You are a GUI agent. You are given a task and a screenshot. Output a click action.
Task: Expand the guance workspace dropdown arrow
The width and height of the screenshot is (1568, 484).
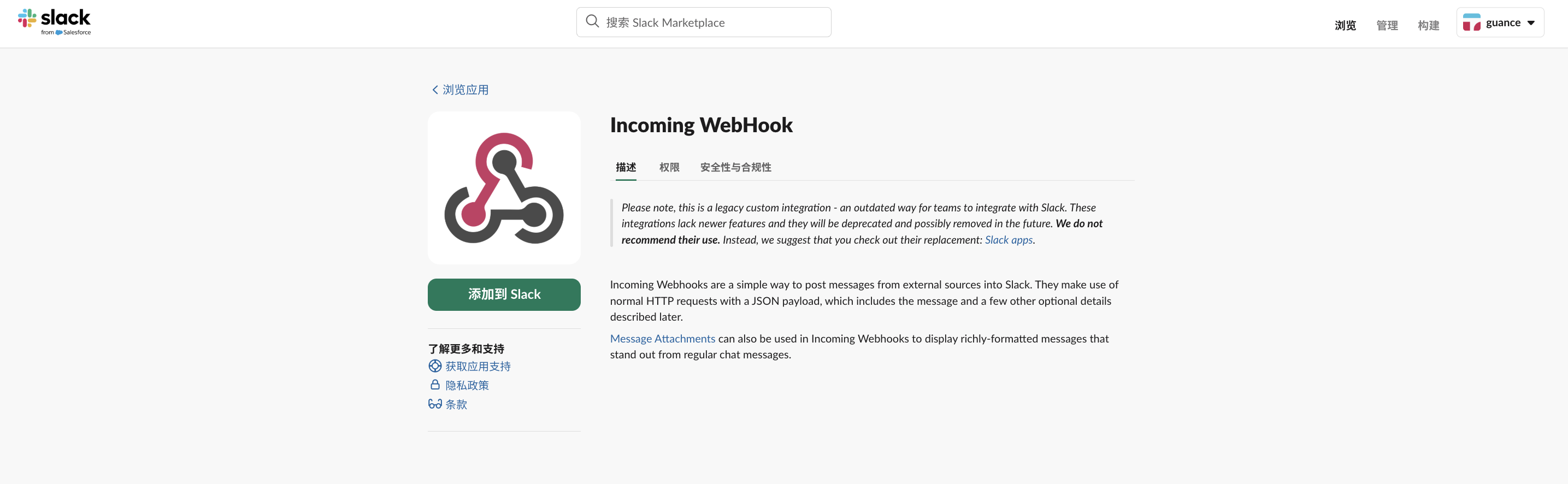pyautogui.click(x=1531, y=22)
